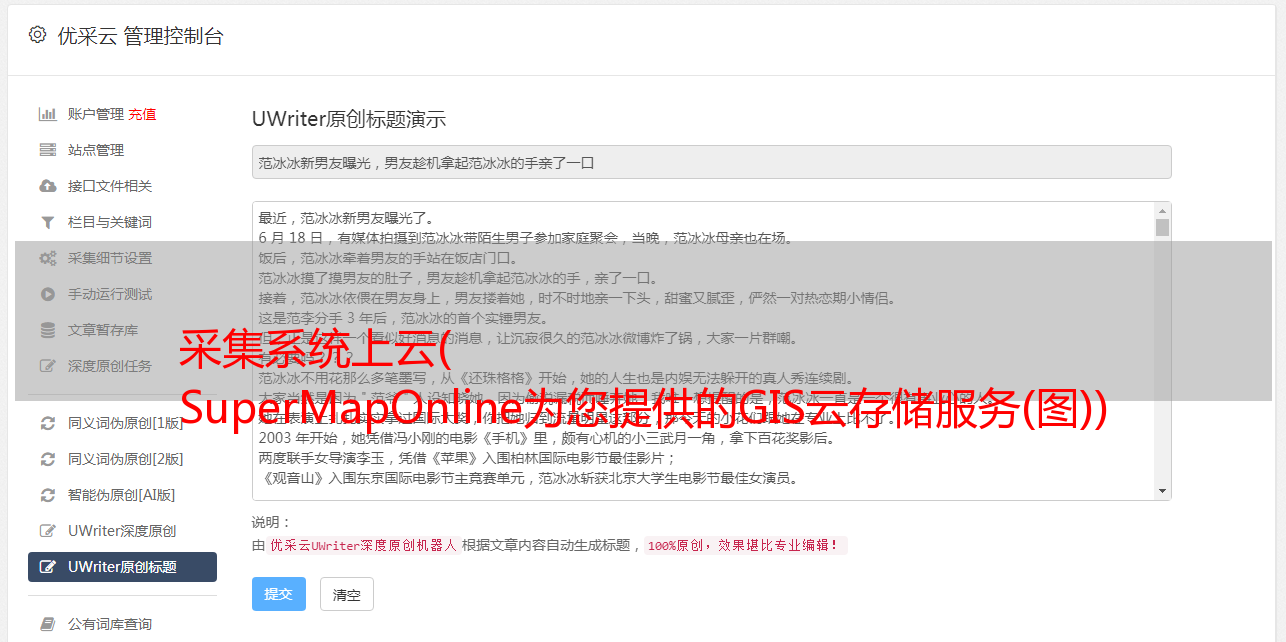Click the 100%原创，效果堪比专业编辑！ highlighted text
The width and height of the screenshot is (1286, 642).
click(x=745, y=546)
